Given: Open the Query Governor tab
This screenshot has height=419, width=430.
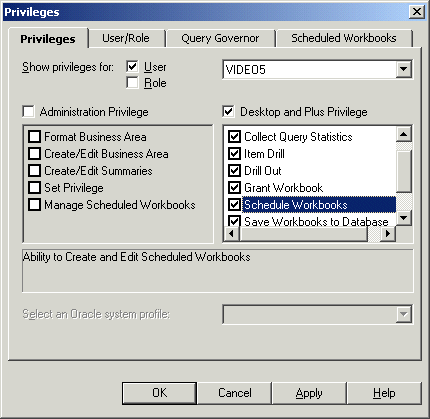Looking at the screenshot, I should coord(220,38).
